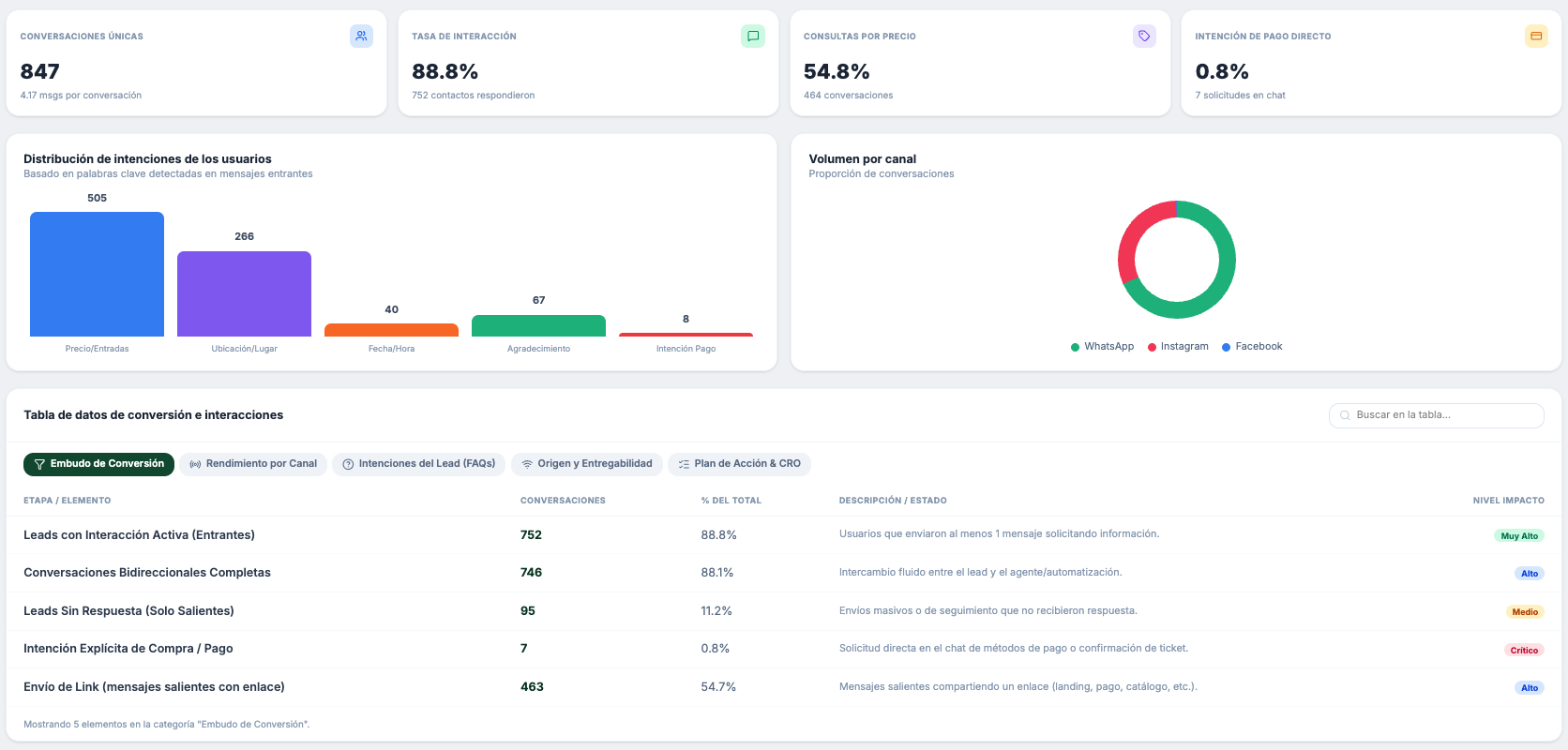The image size is (1568, 750).
Task: Click the Crítico impact badge
Action: tap(1524, 651)
